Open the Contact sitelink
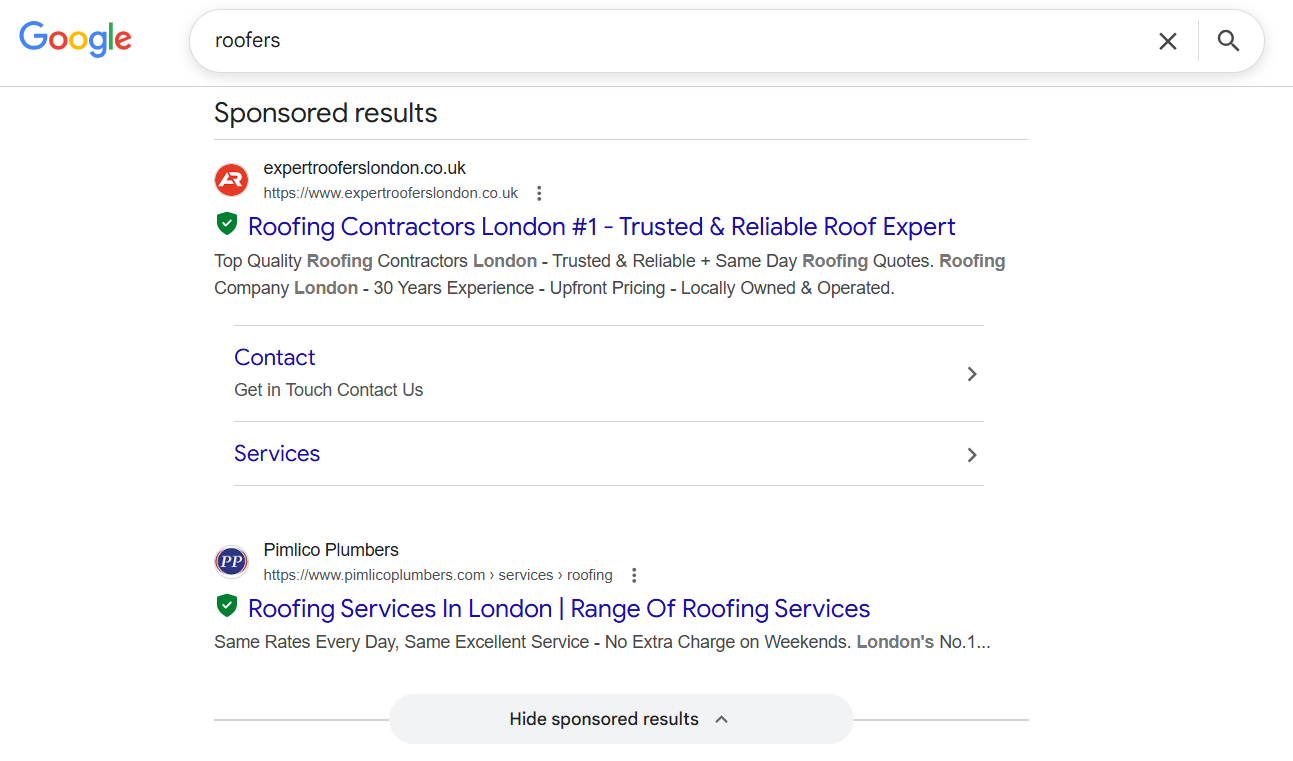Image resolution: width=1293 pixels, height=761 pixels. point(274,357)
